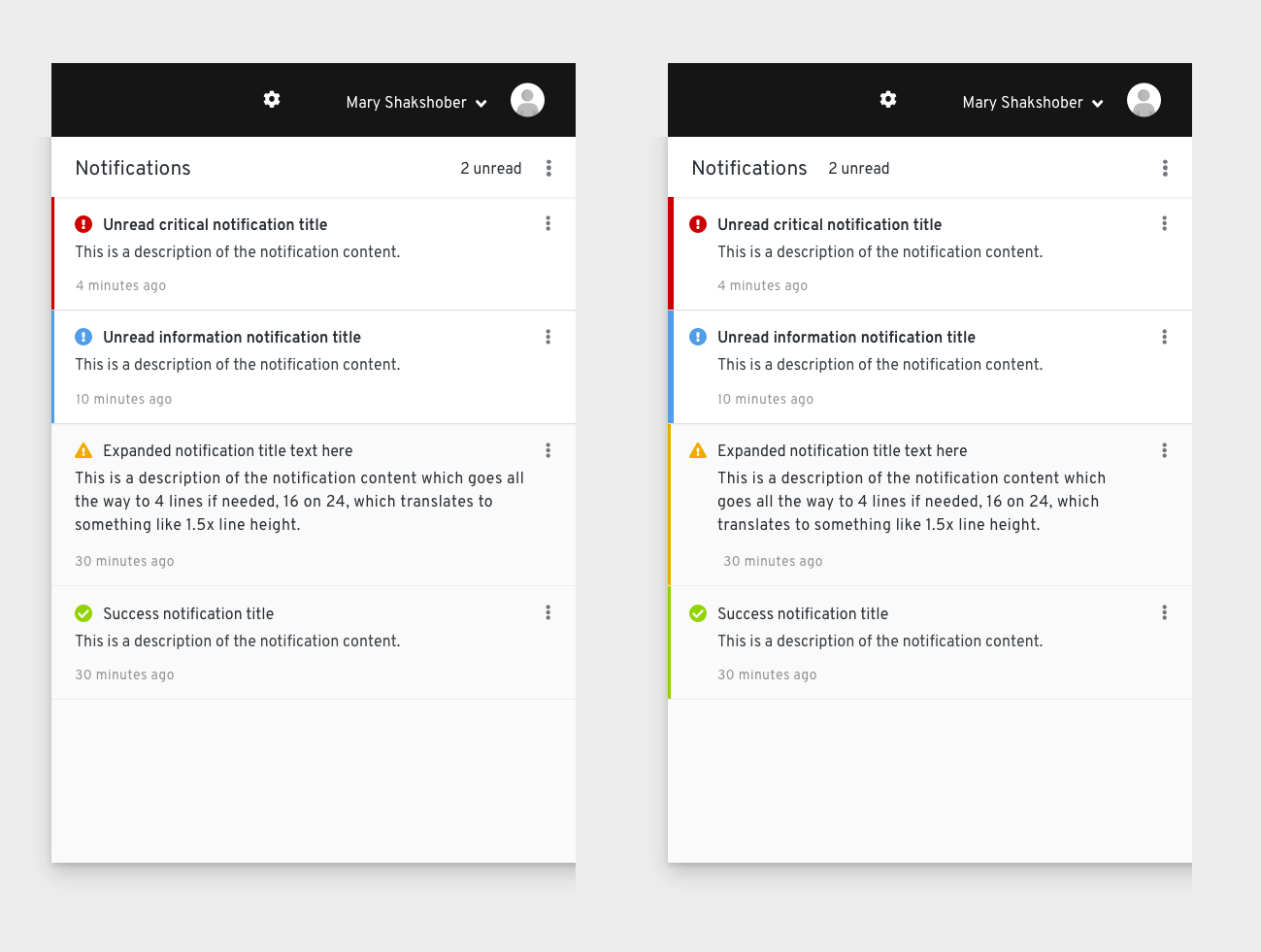Click green success checkmark icon in left panel
Screen dimensions: 1261x952
83,613
